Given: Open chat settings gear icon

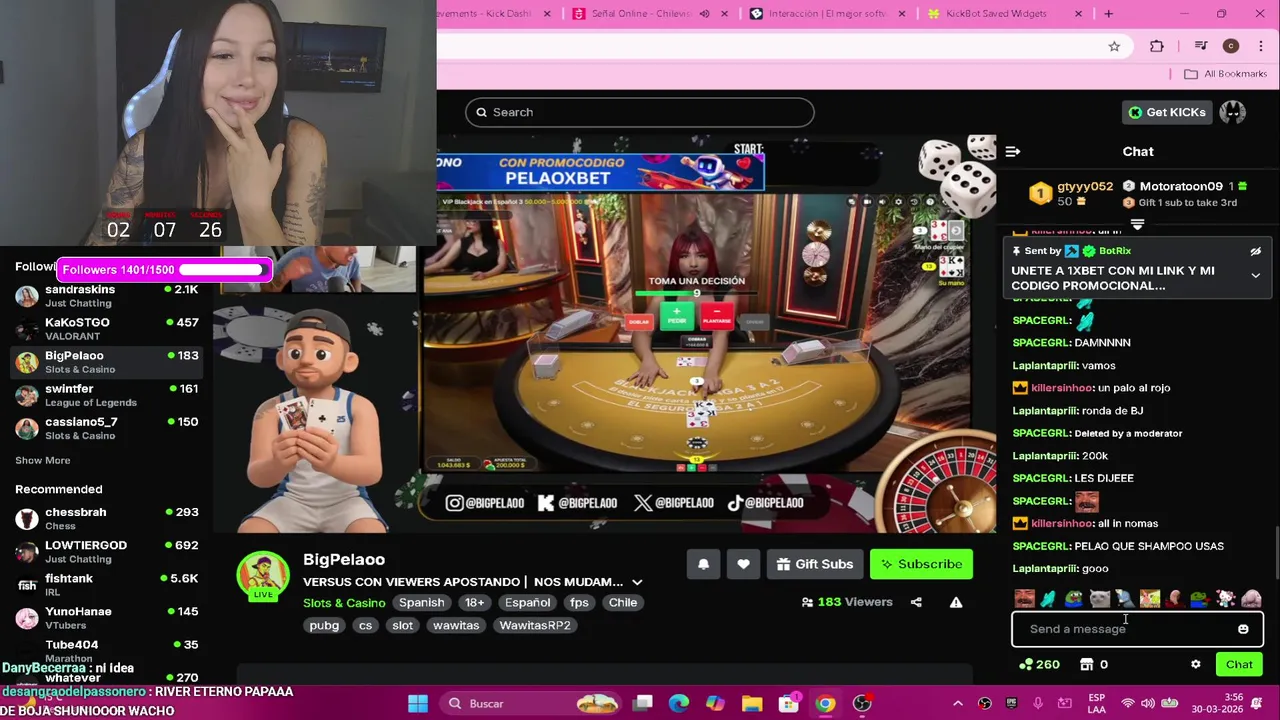Looking at the screenshot, I should (1195, 664).
